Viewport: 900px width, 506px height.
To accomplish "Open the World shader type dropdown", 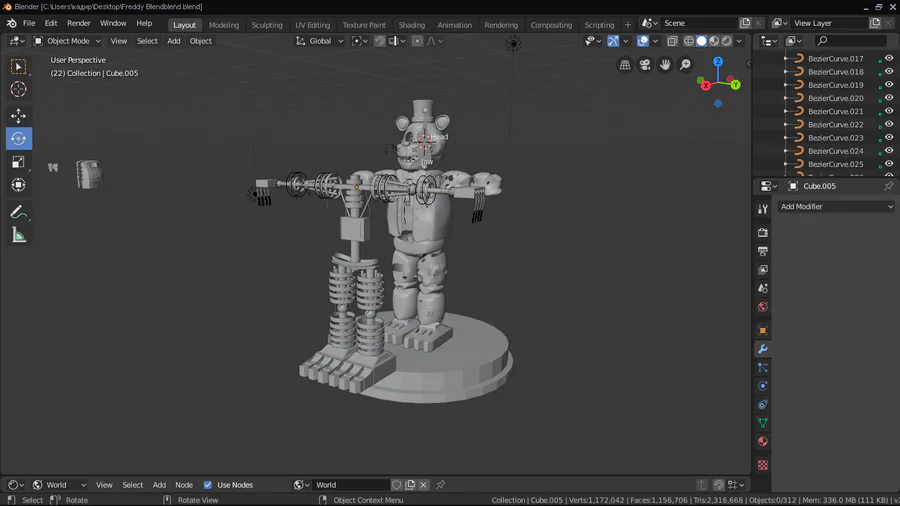I will click(60, 485).
